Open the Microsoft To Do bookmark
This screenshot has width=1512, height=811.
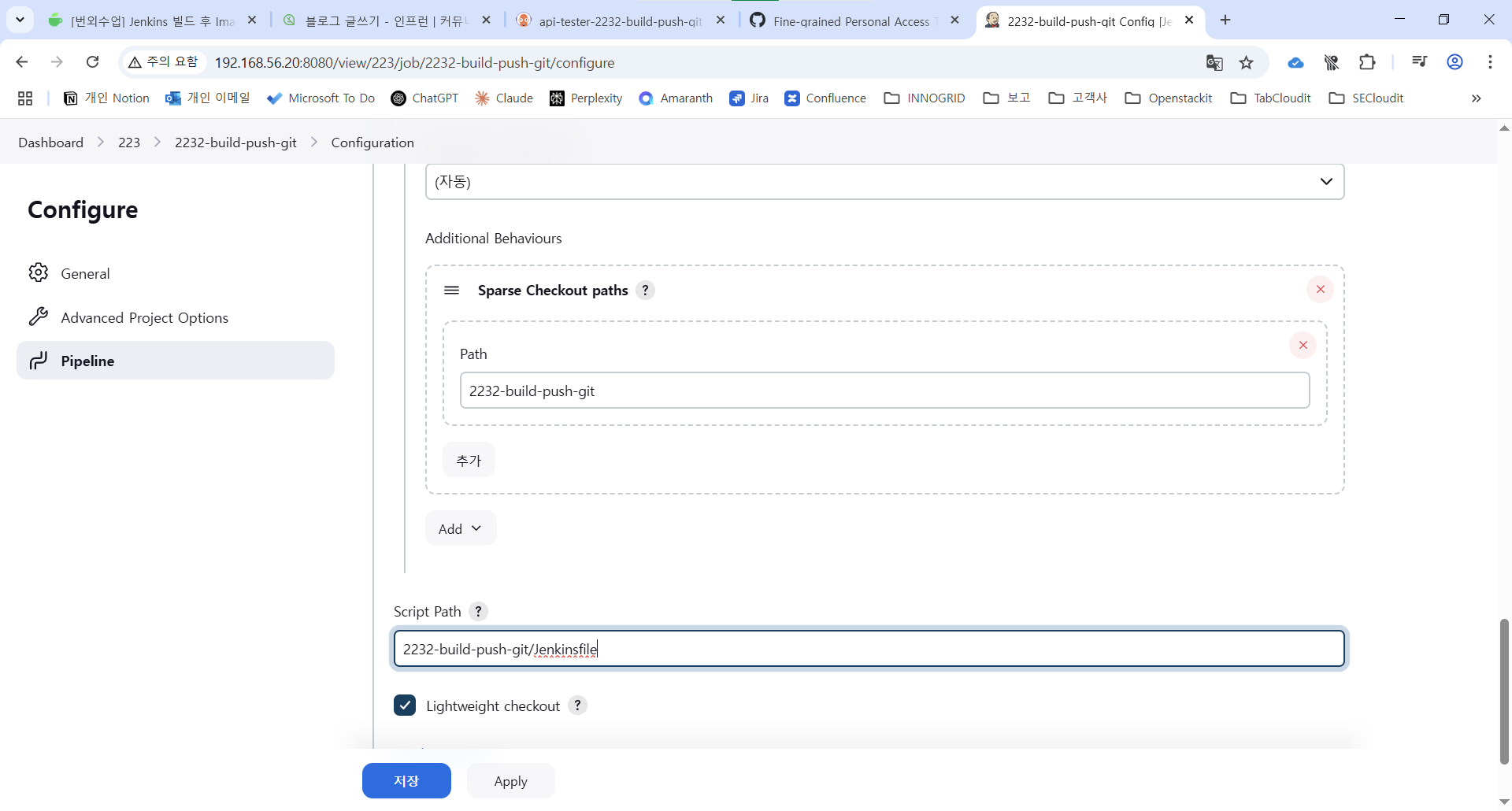pyautogui.click(x=321, y=98)
